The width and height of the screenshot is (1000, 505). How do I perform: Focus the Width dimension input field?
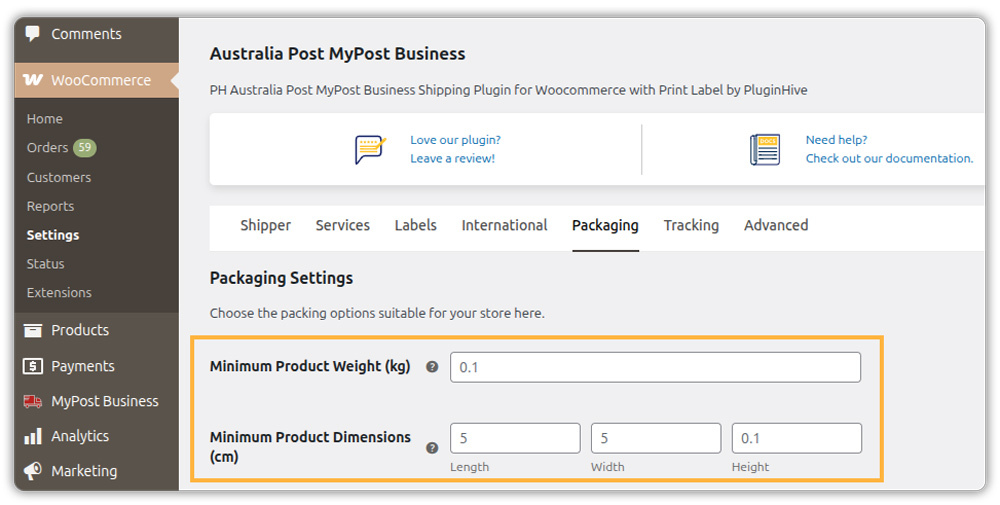pos(656,438)
